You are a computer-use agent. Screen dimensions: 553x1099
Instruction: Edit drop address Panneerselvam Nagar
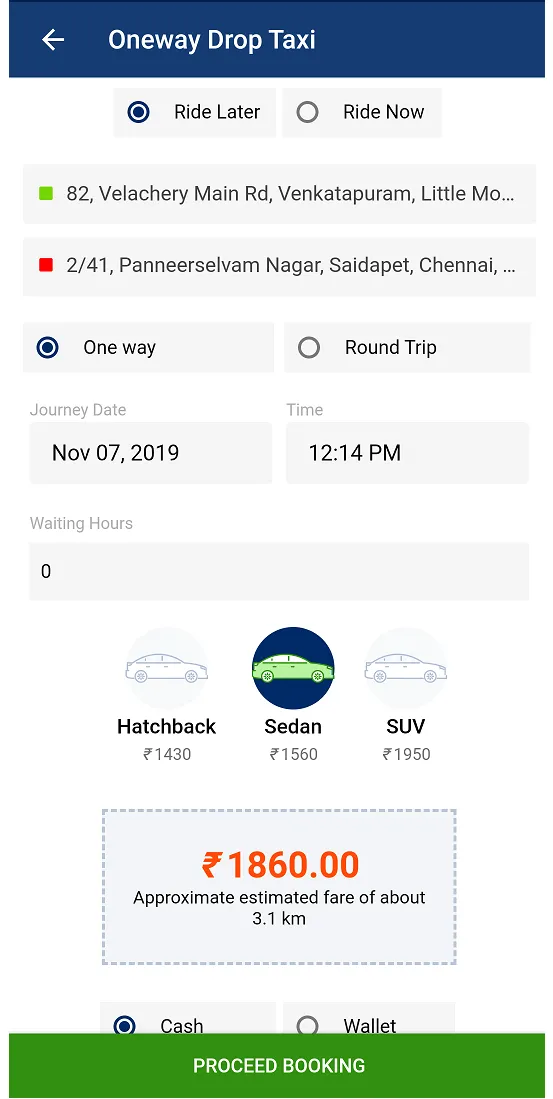coord(280,266)
